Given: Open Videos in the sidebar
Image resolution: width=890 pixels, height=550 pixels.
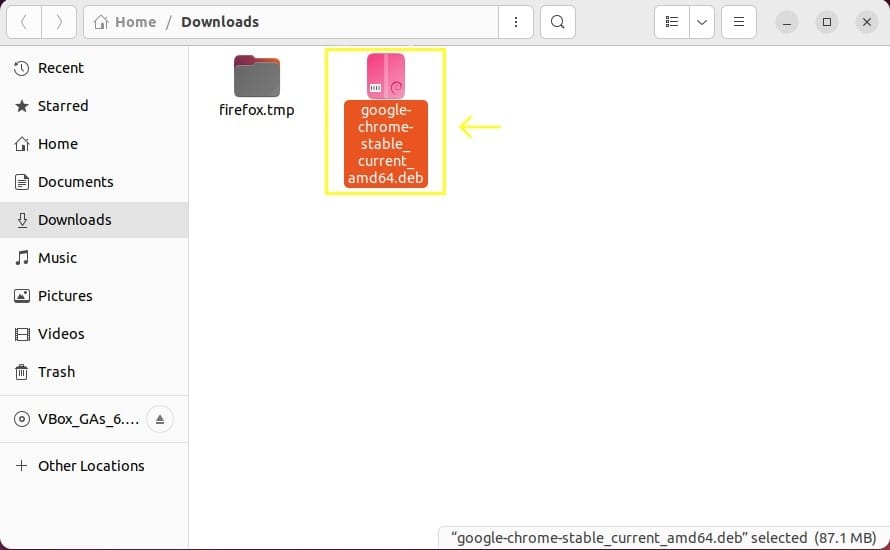Looking at the screenshot, I should pyautogui.click(x=94, y=334).
